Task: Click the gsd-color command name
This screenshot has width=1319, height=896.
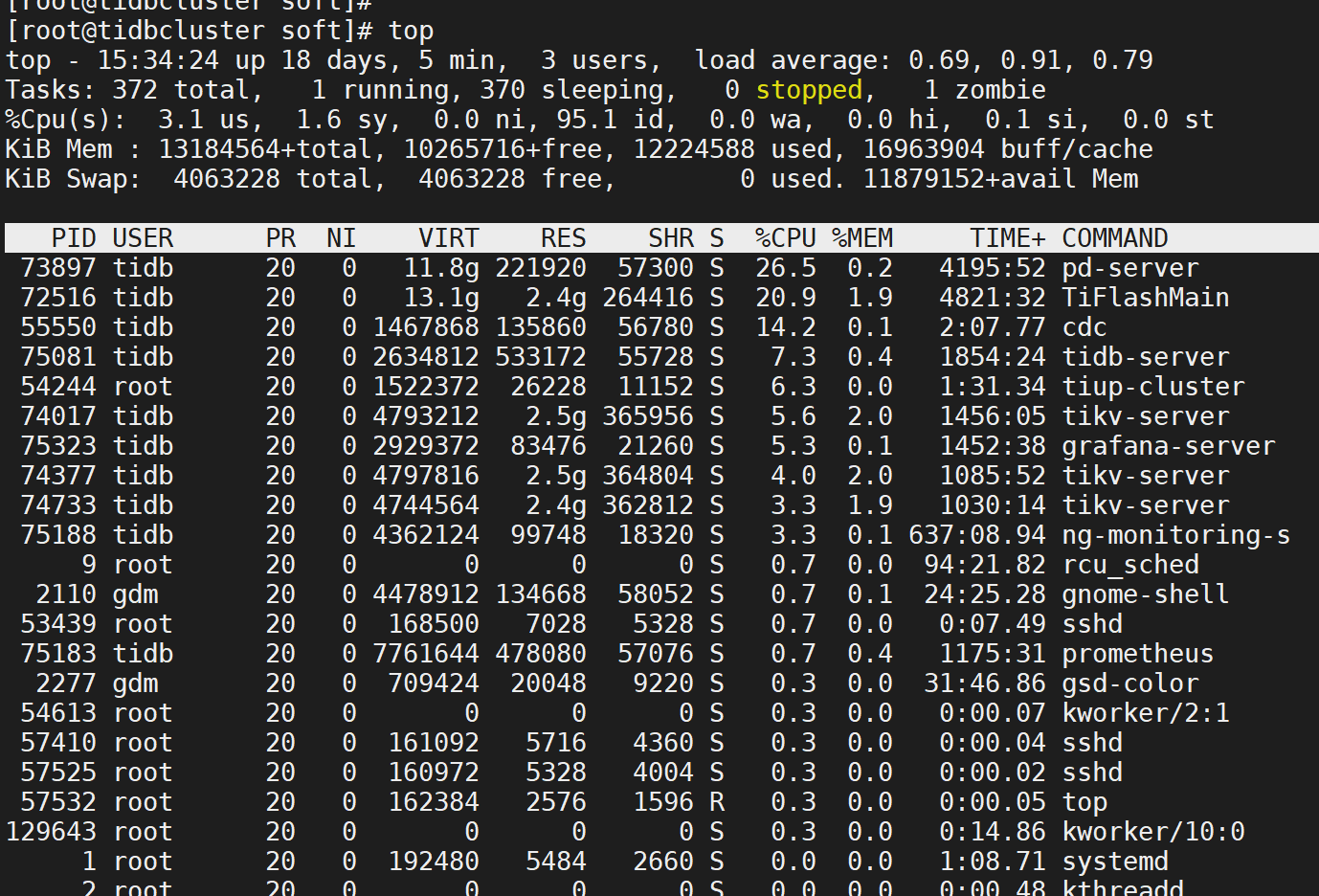Action: tap(1130, 683)
